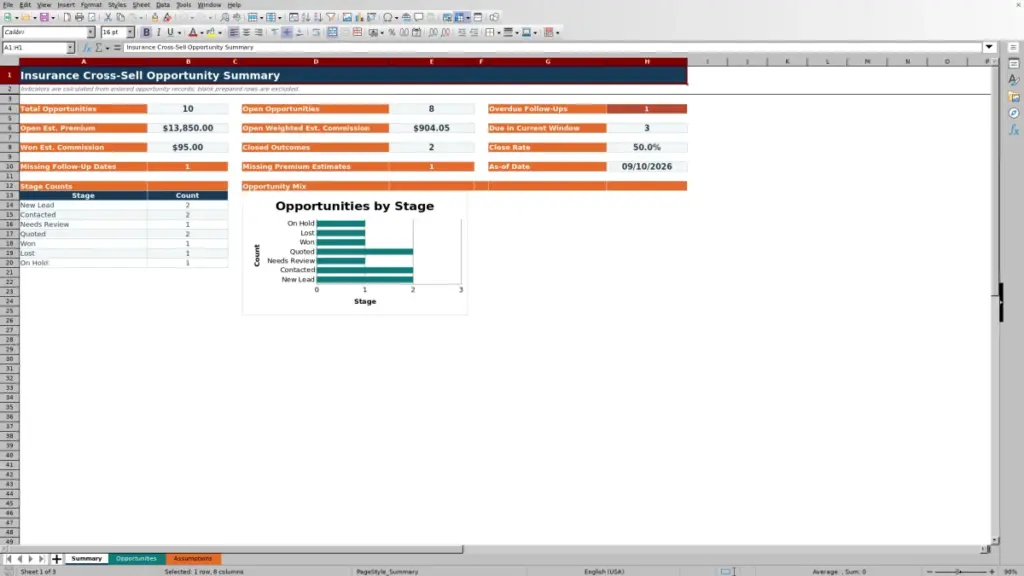Click the Align Right icon

pos(259,32)
